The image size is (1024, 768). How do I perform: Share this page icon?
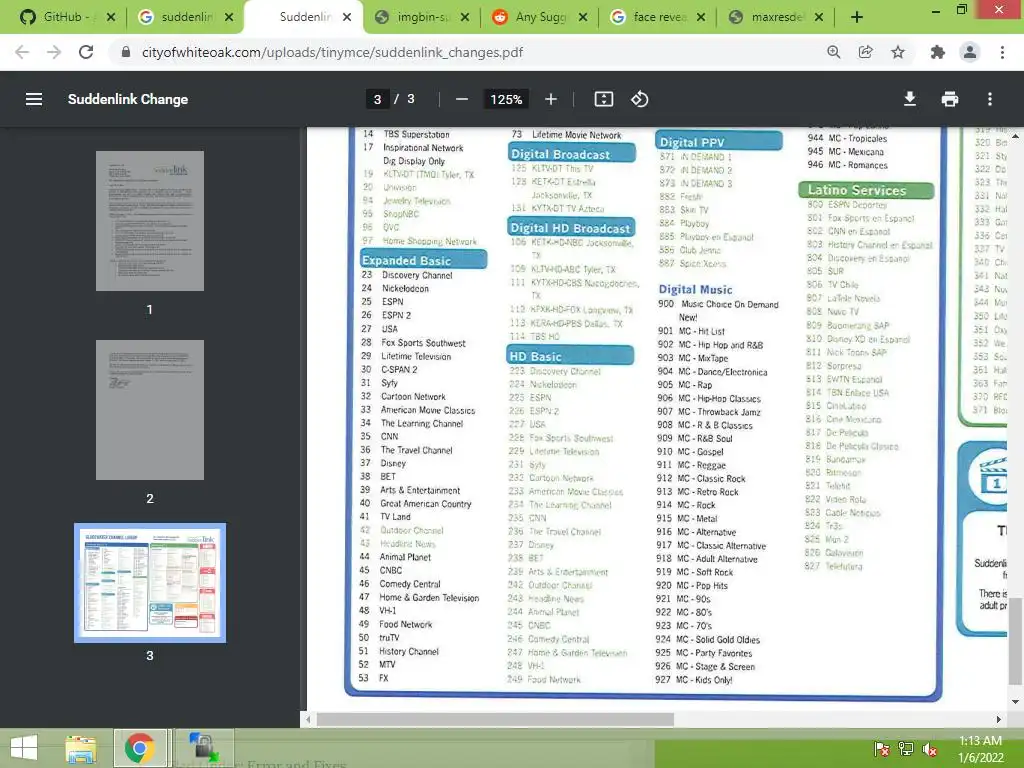(866, 52)
